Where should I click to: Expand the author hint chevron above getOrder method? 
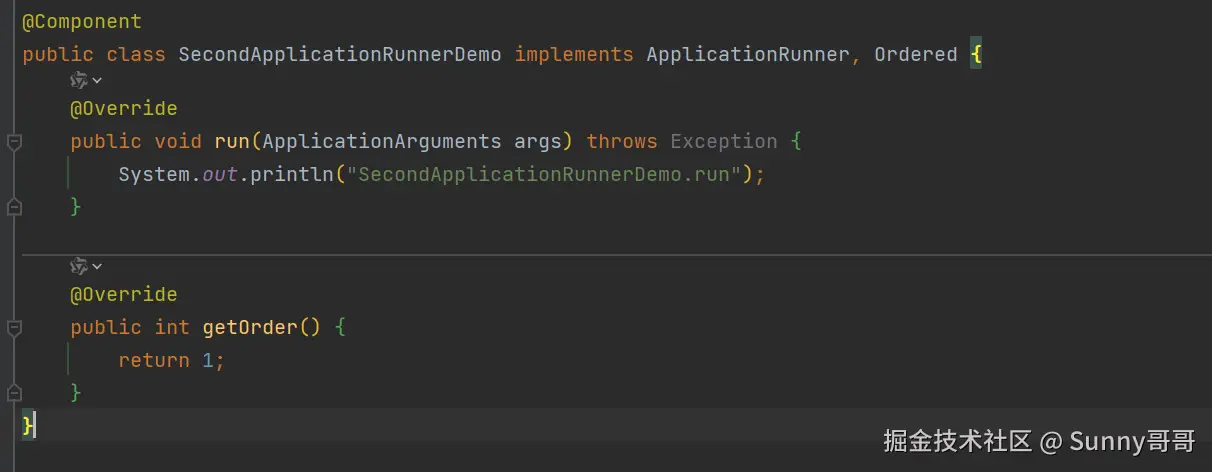97,266
